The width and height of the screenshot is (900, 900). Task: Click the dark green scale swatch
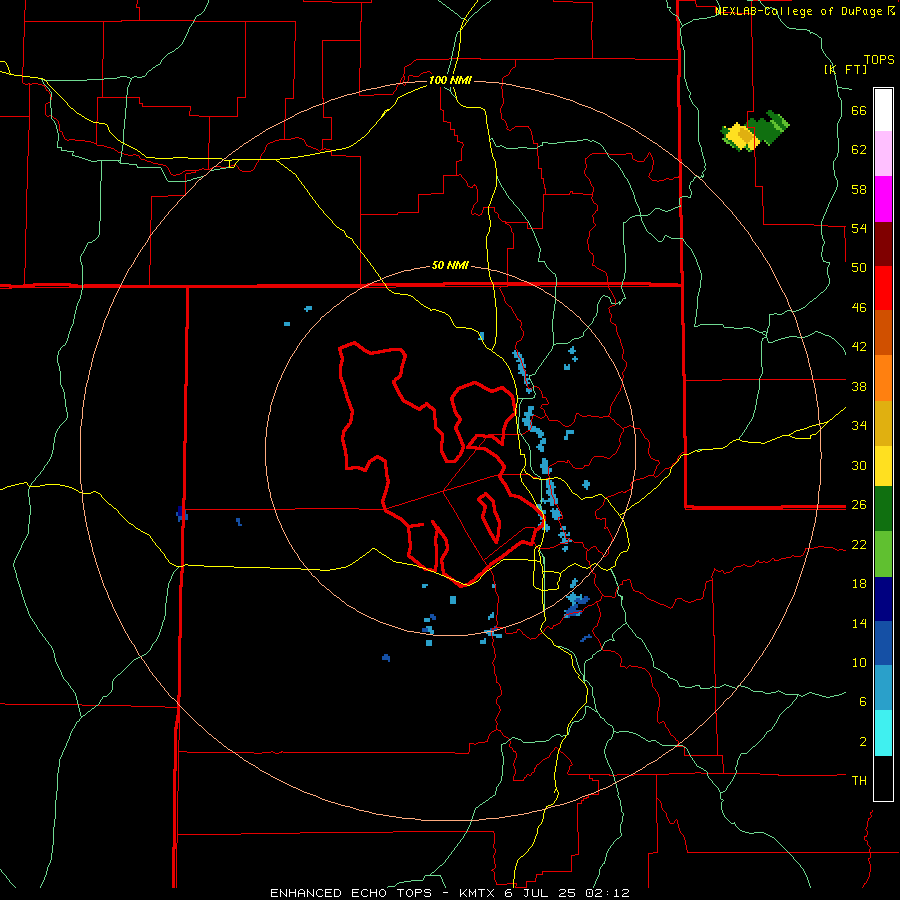click(x=883, y=509)
